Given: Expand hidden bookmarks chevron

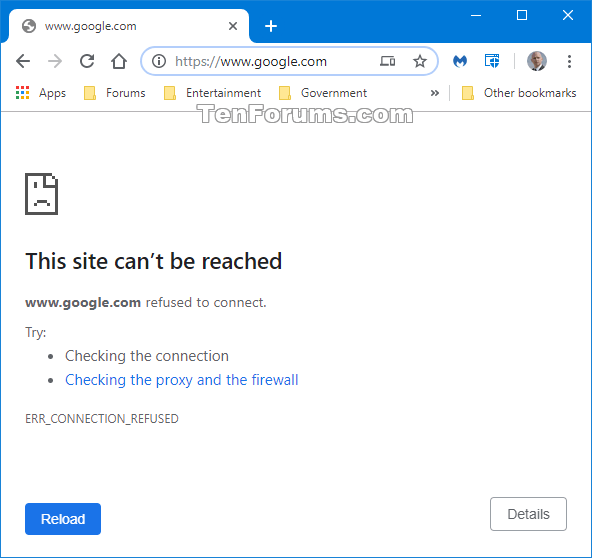Looking at the screenshot, I should (x=435, y=93).
